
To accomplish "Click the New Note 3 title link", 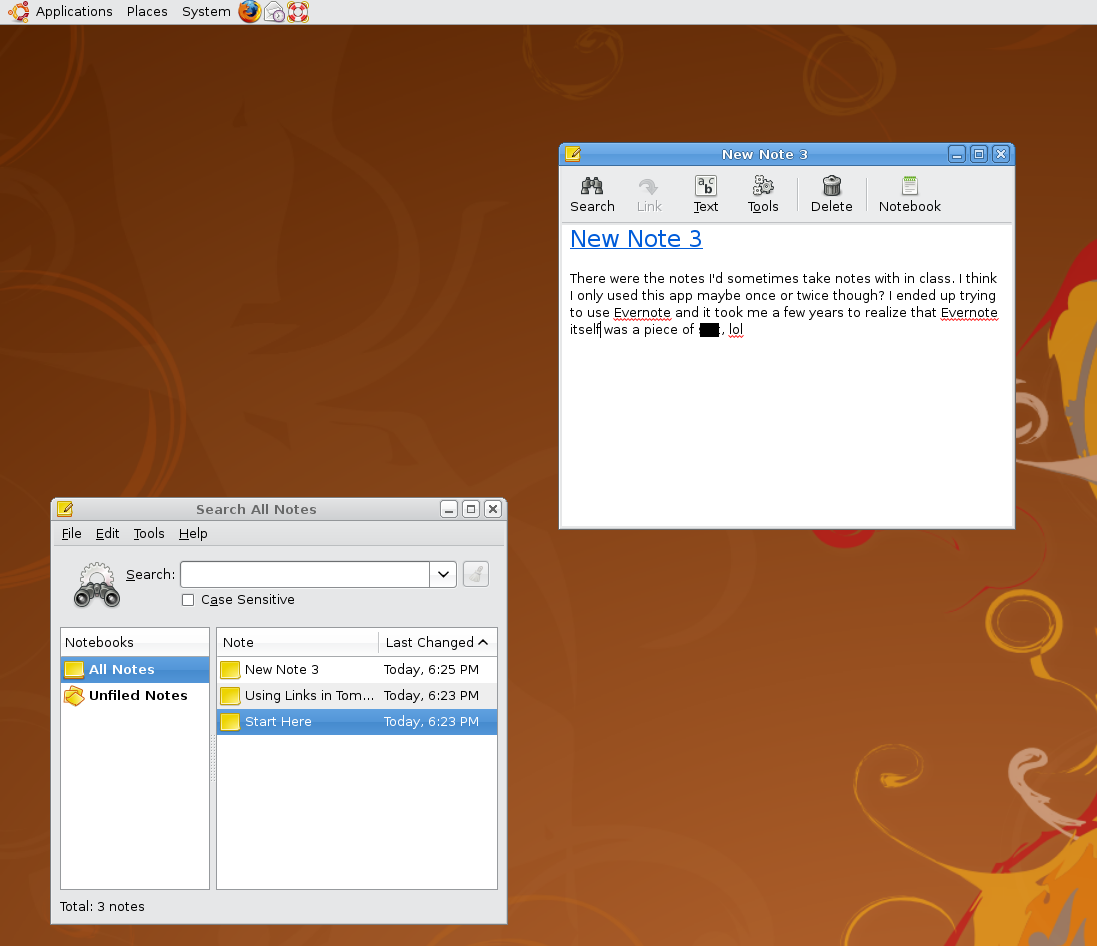I will click(x=636, y=239).
